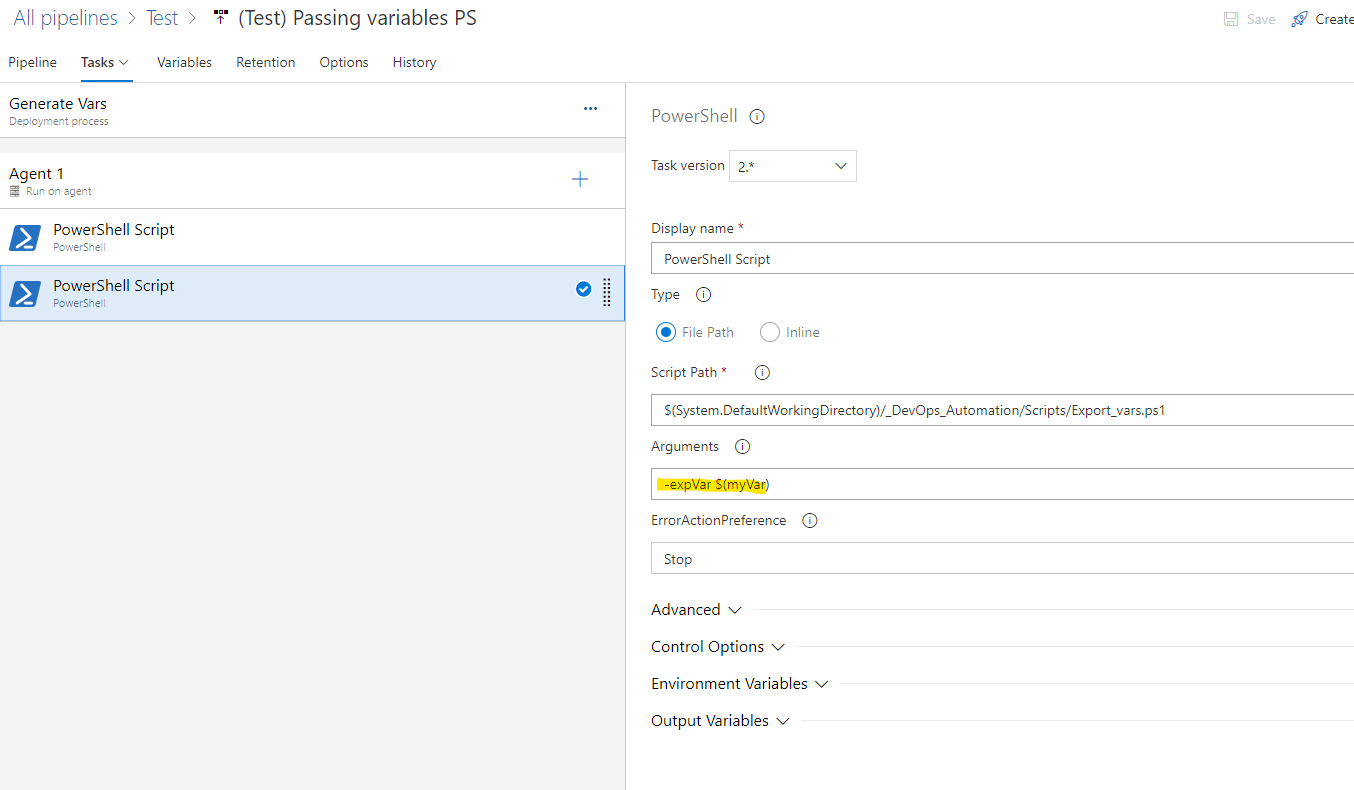Switch to the History tab
1354x790 pixels.
point(414,62)
